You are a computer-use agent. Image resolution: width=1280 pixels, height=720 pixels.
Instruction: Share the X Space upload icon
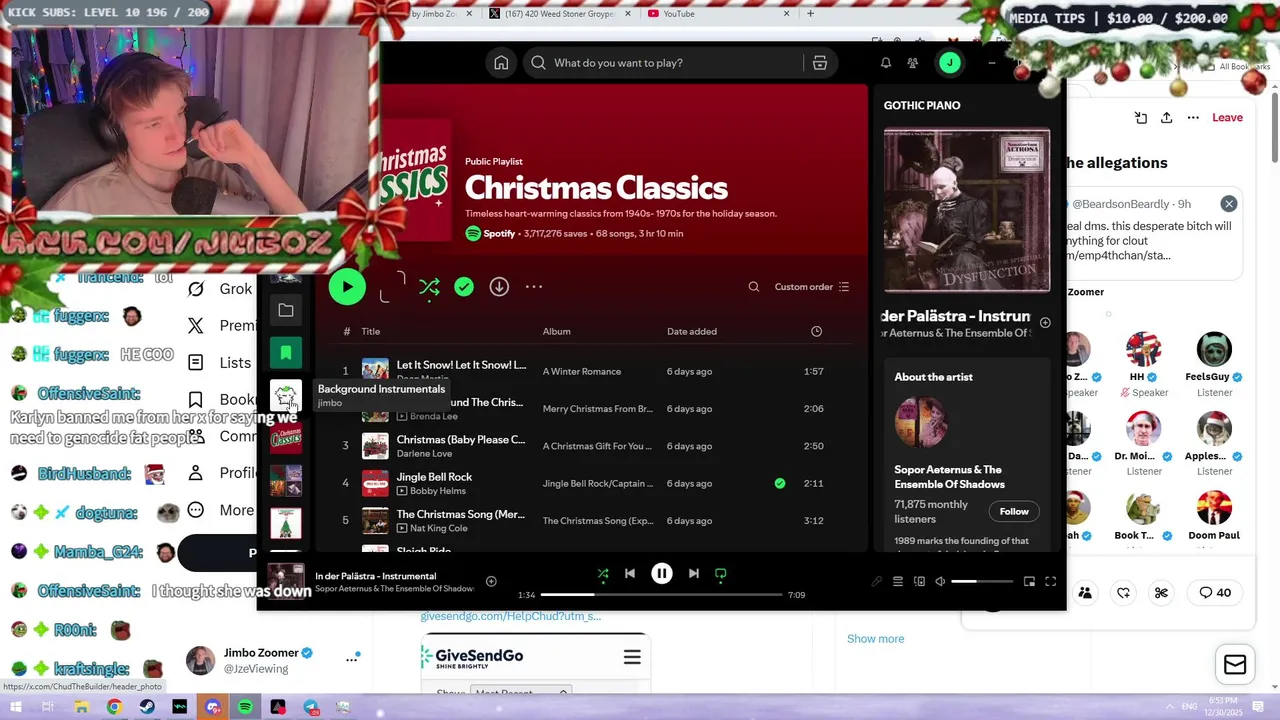(1166, 117)
